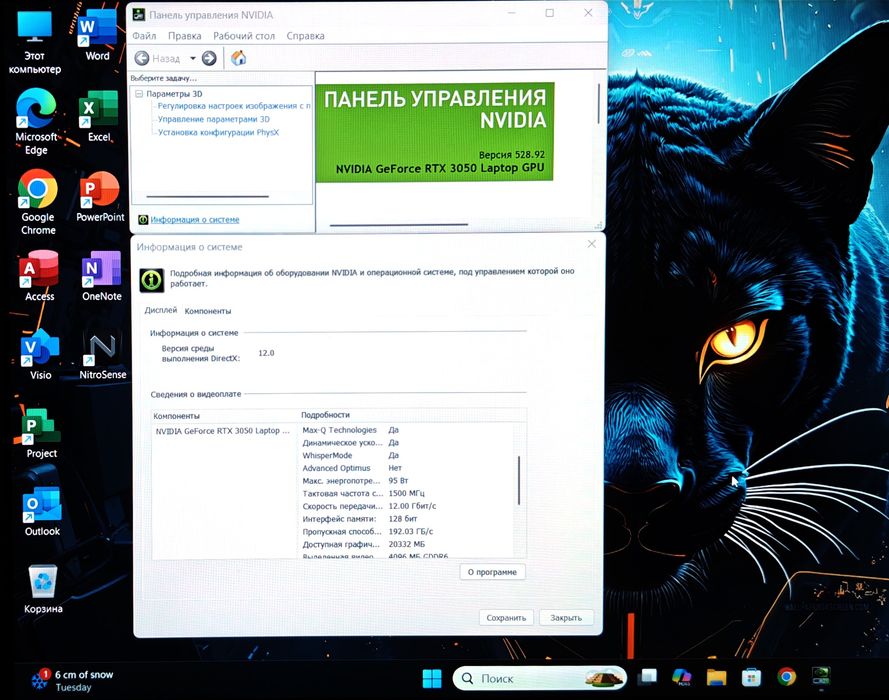Open the NitroSense desktop shortcut
The height and width of the screenshot is (700, 889).
(x=103, y=355)
